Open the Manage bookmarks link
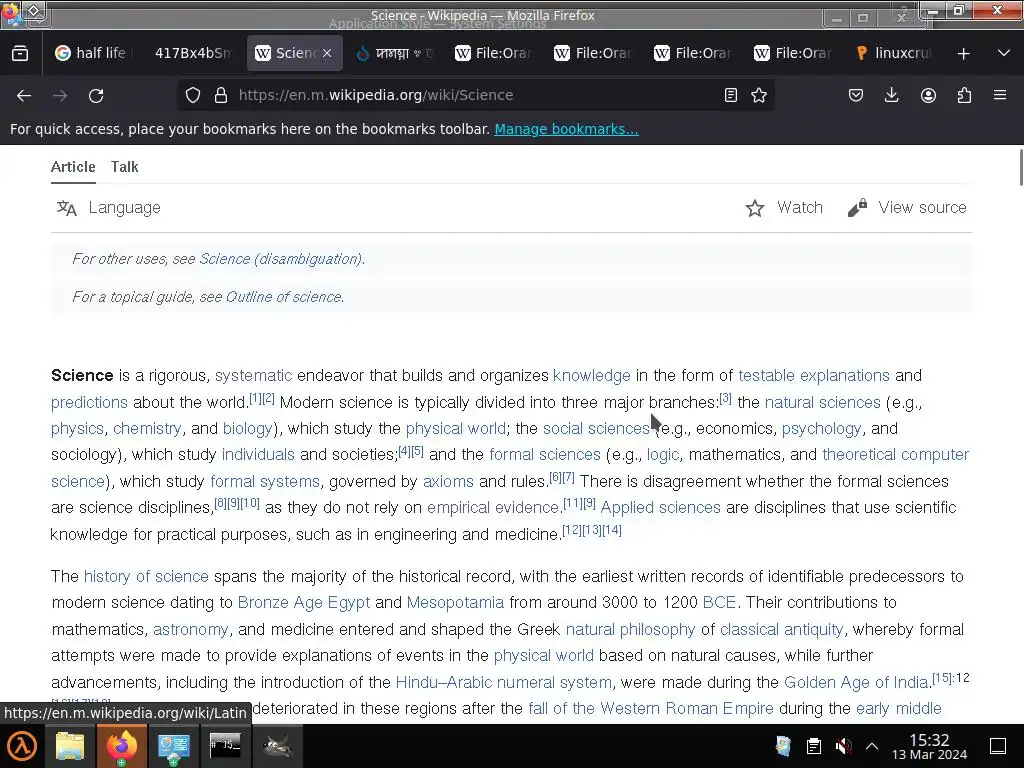 566,129
